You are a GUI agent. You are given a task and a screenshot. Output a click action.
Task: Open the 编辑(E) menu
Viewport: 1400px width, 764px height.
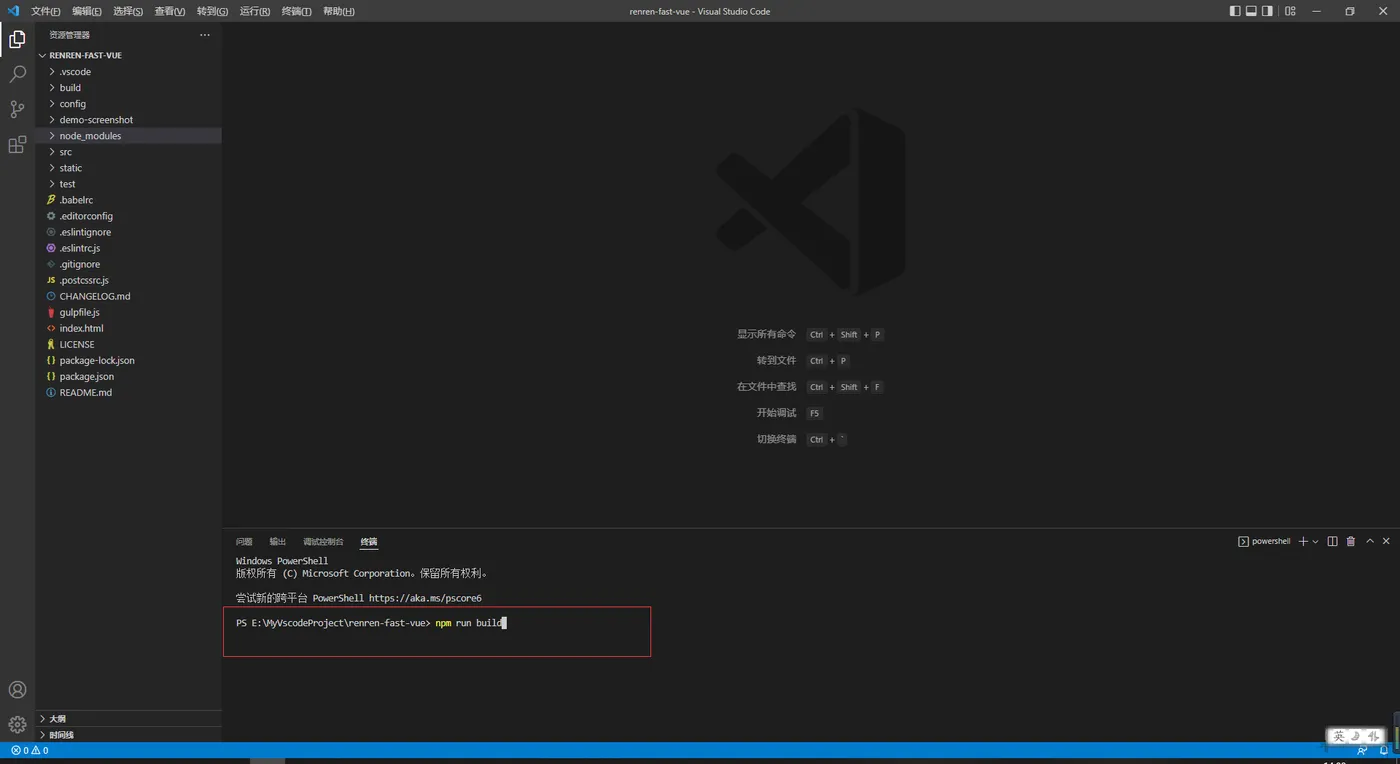pos(86,11)
